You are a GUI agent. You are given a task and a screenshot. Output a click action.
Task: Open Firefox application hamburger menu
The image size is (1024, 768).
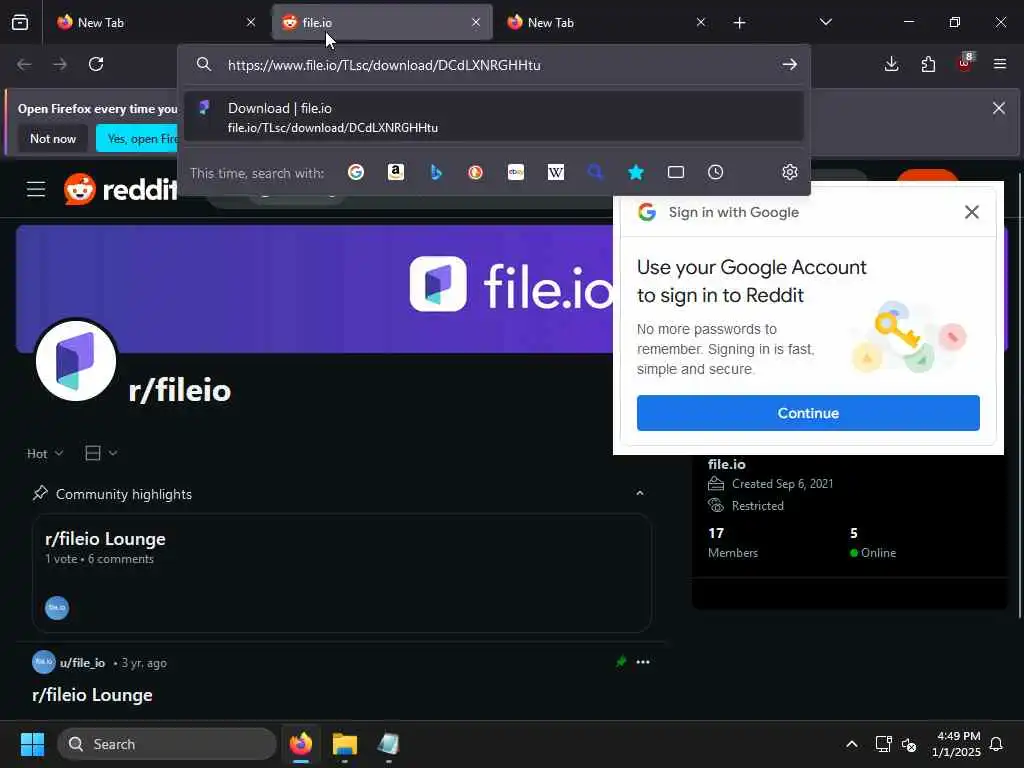pos(1000,64)
